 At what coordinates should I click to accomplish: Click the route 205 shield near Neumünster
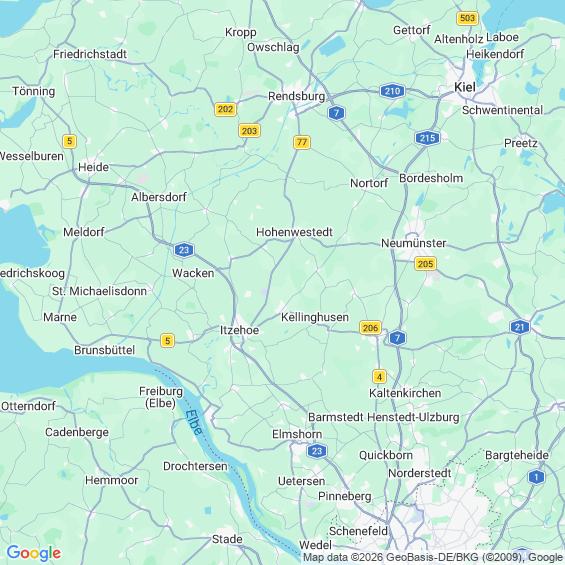(425, 264)
